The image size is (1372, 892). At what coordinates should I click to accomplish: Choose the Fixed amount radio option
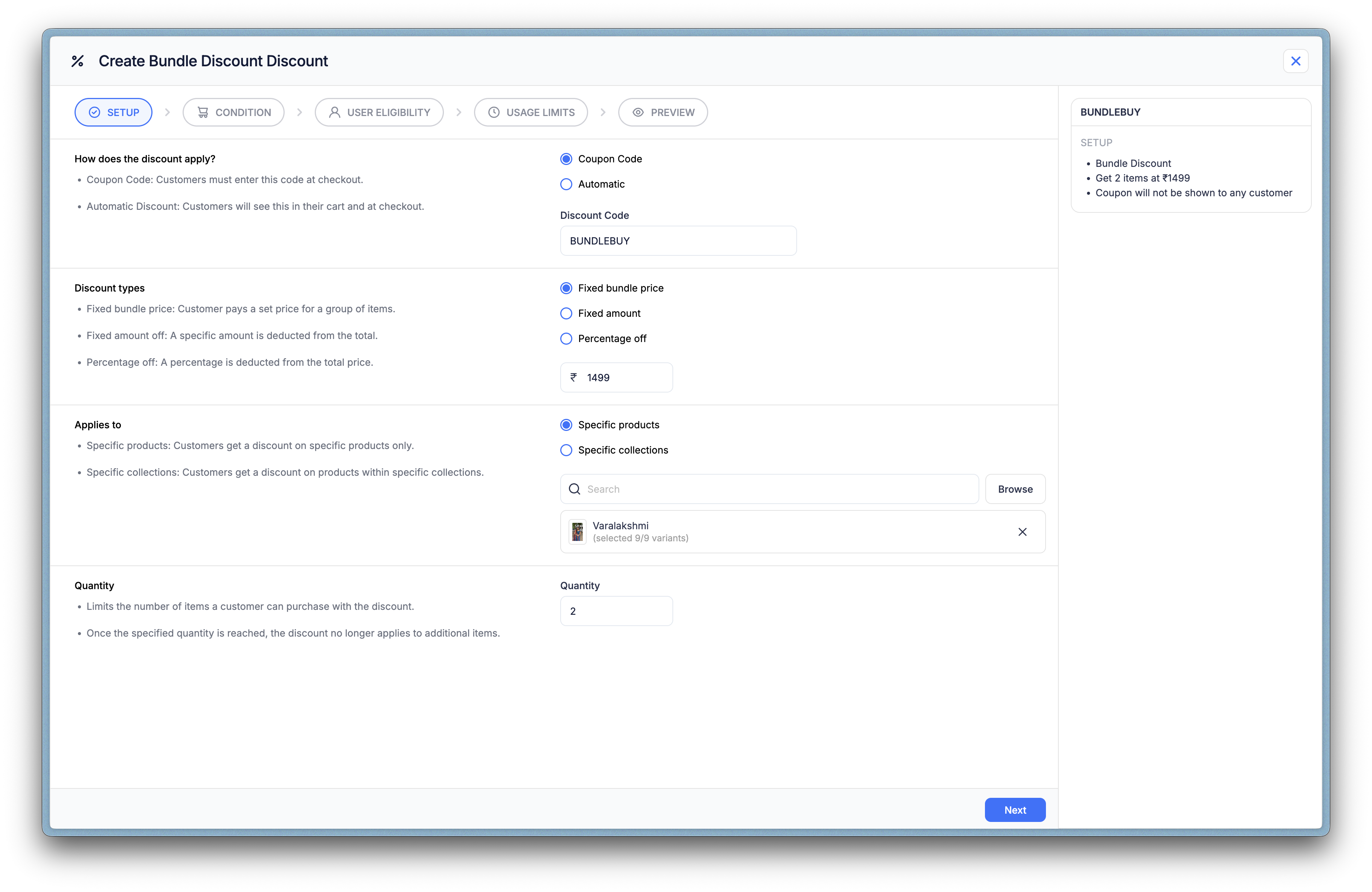(x=566, y=314)
